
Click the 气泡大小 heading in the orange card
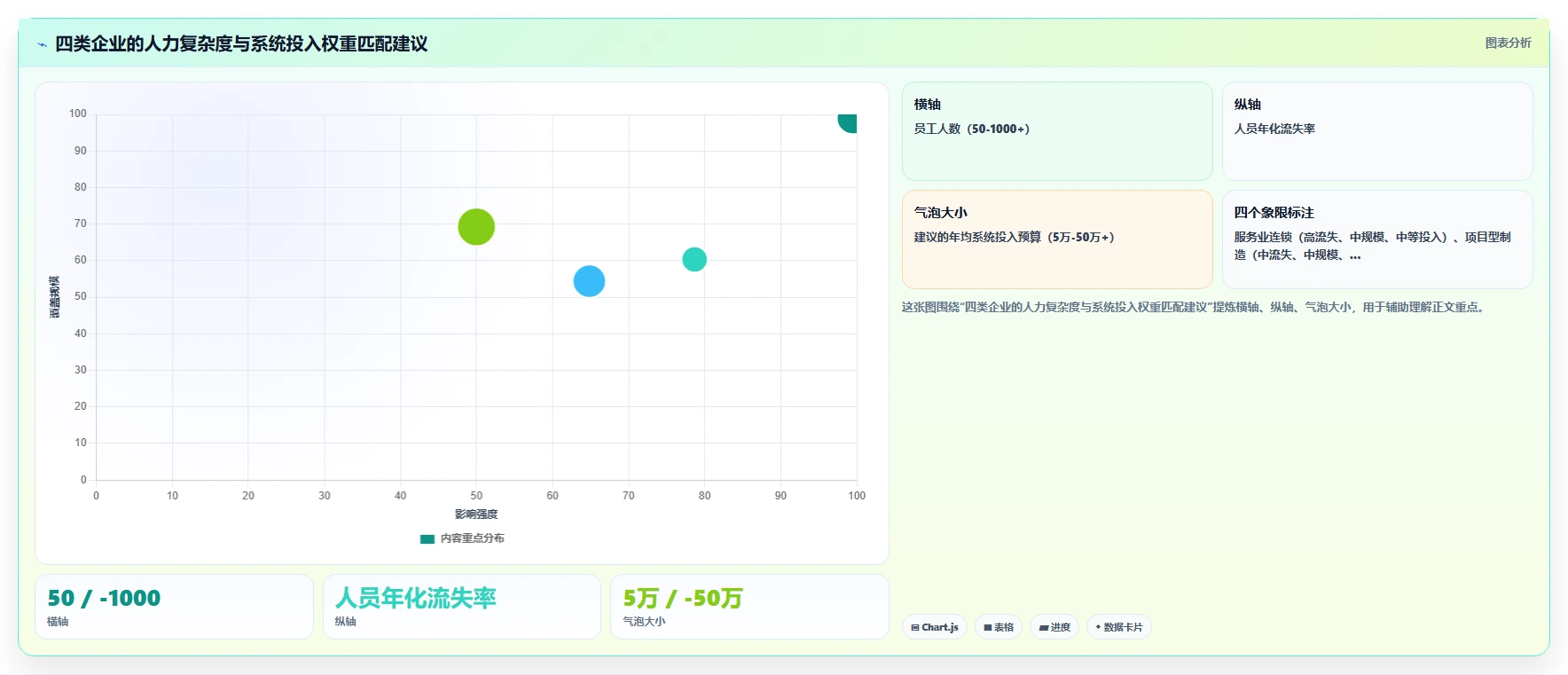tap(941, 212)
